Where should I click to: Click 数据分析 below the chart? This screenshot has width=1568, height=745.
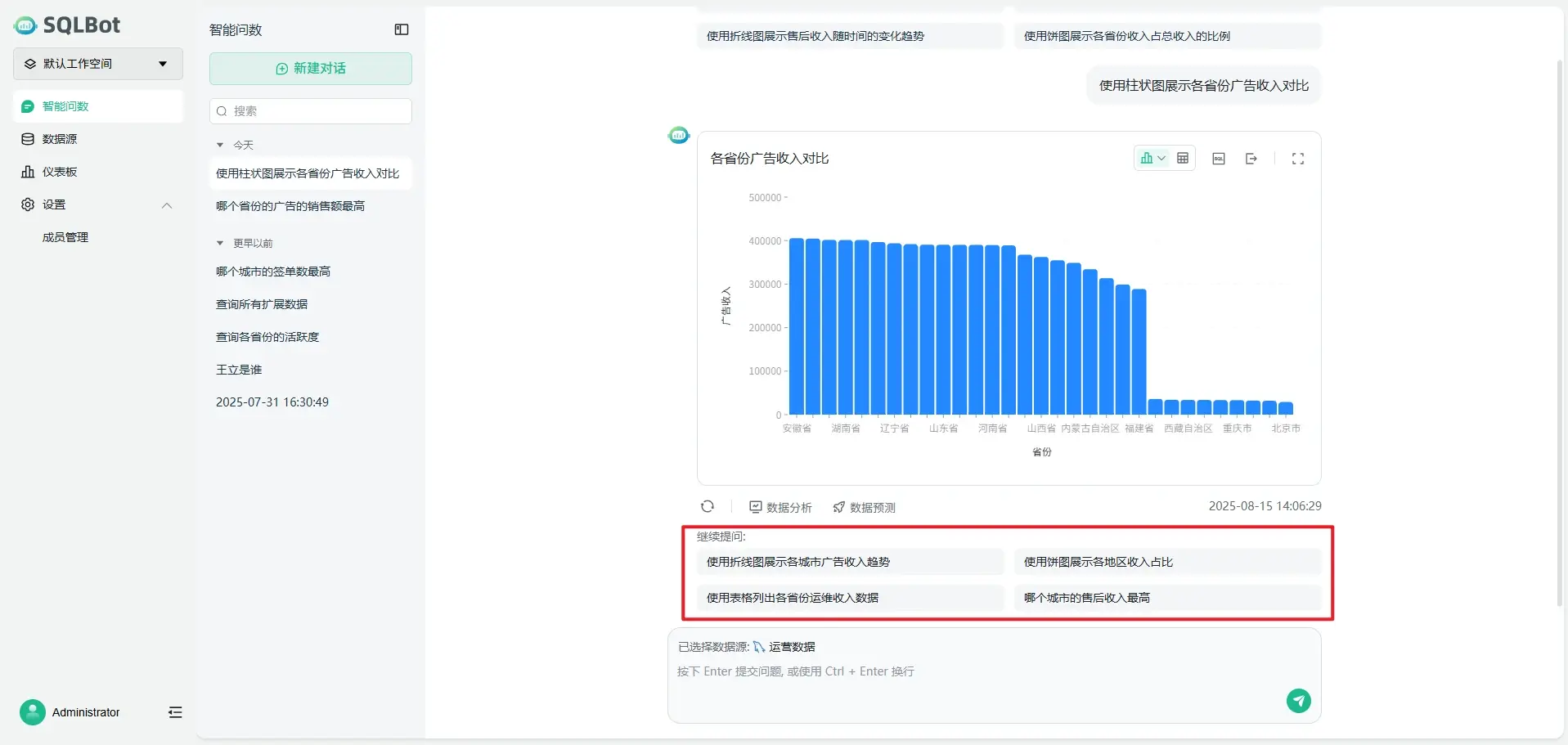780,507
